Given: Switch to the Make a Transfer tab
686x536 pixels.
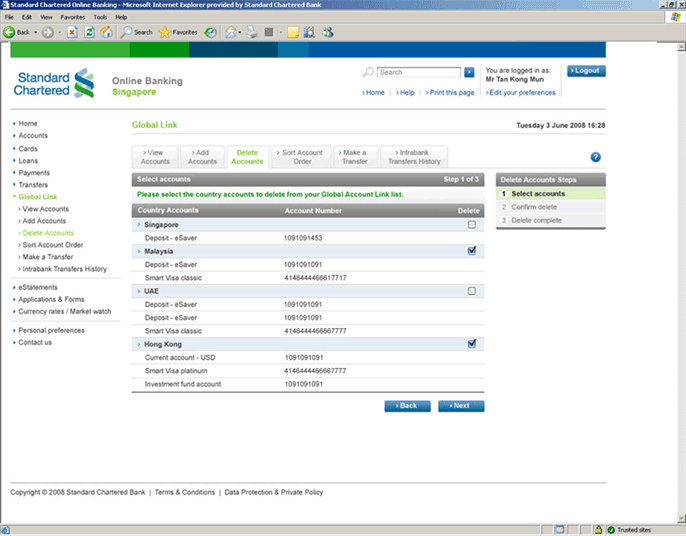Looking at the screenshot, I should [354, 157].
